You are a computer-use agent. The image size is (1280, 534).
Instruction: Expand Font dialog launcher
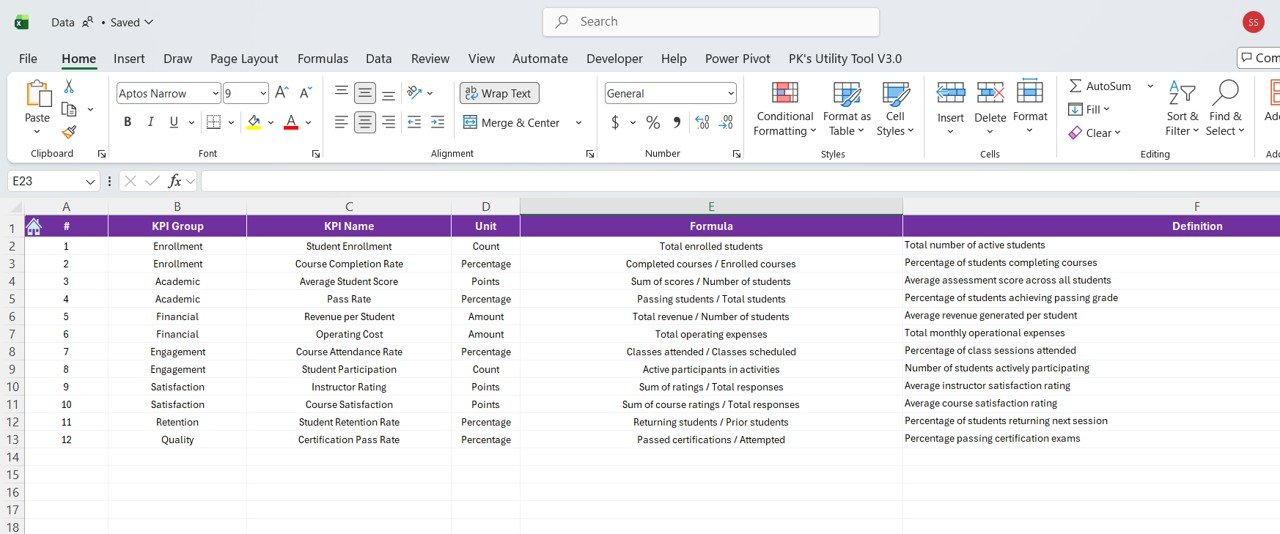point(316,154)
